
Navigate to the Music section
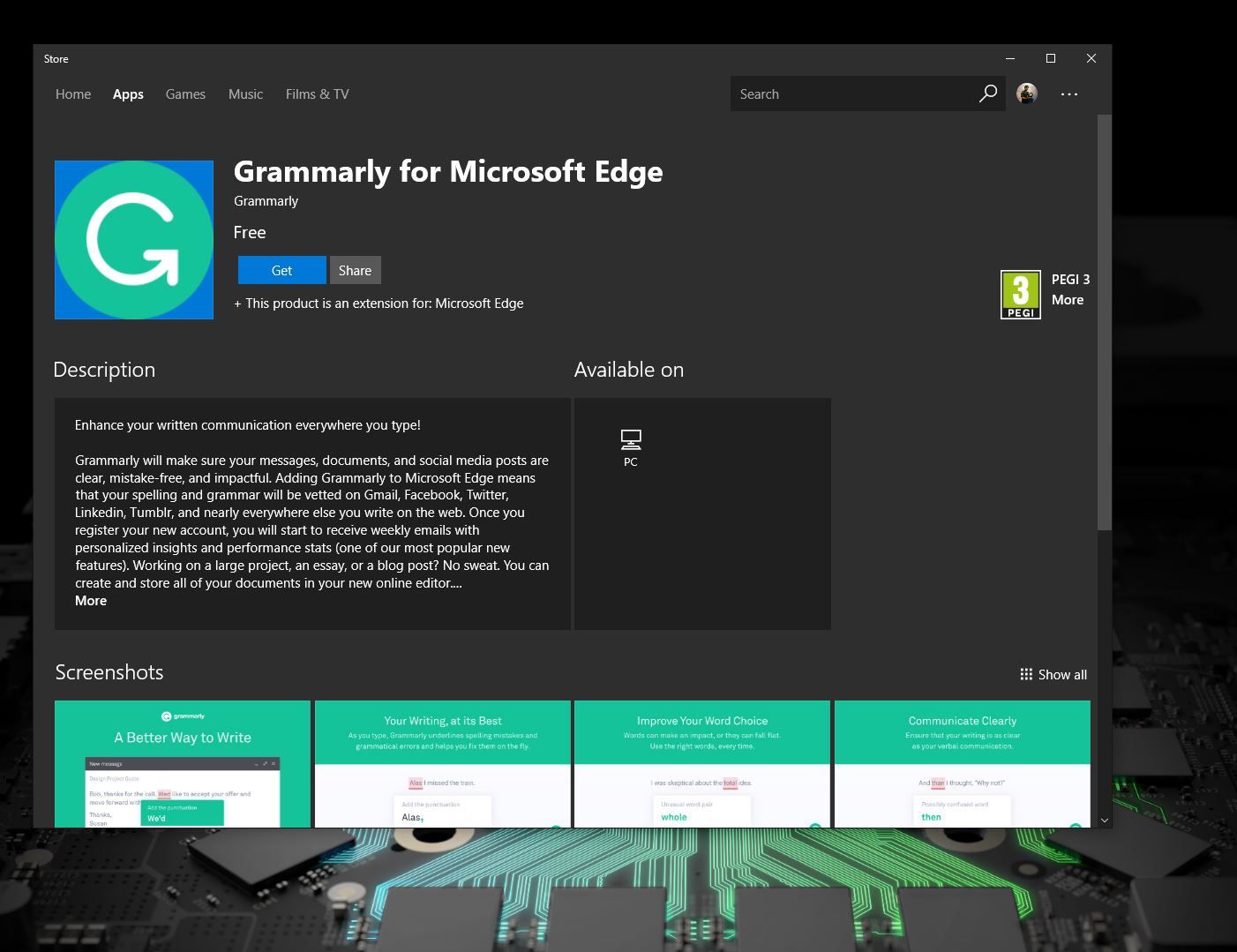click(x=244, y=94)
